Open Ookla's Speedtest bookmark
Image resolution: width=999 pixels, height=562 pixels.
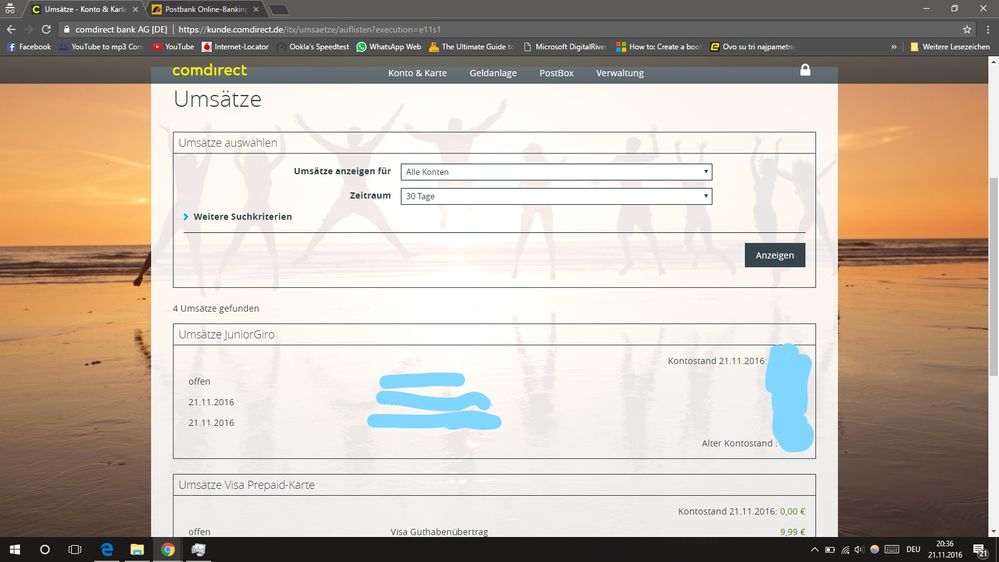point(313,47)
